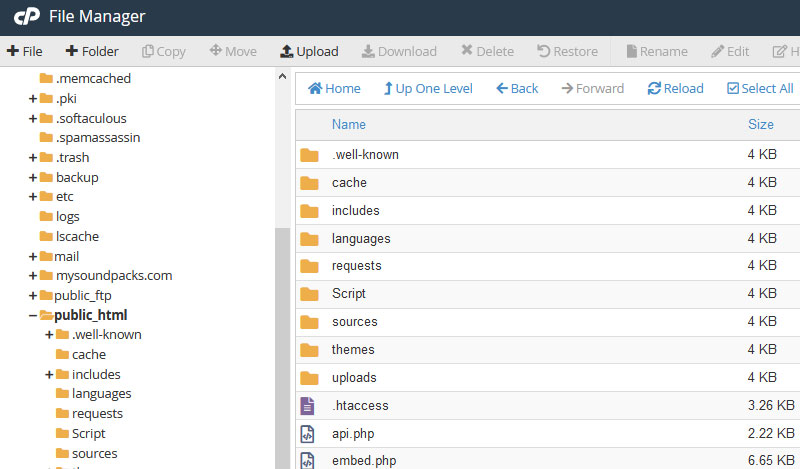Click the tree panel scrollbar thumb

(x=282, y=348)
